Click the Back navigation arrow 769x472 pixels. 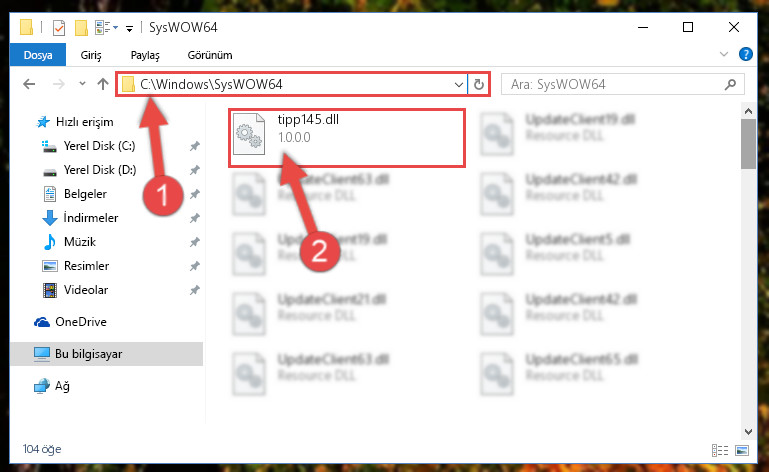(x=29, y=84)
